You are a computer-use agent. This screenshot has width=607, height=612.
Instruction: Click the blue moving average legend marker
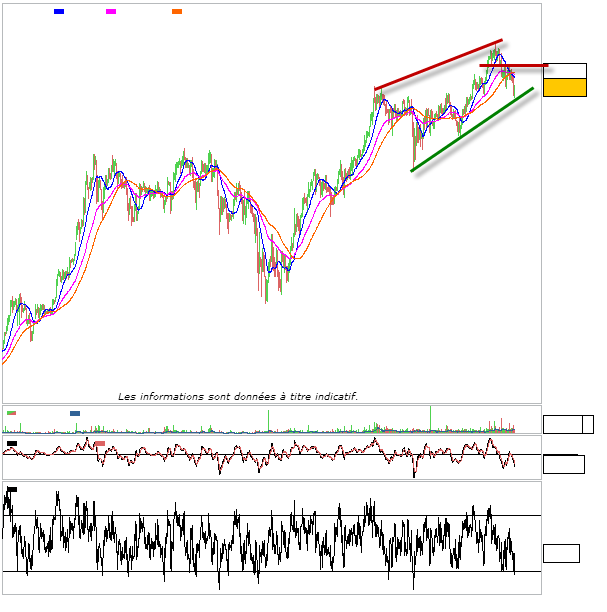pyautogui.click(x=59, y=11)
